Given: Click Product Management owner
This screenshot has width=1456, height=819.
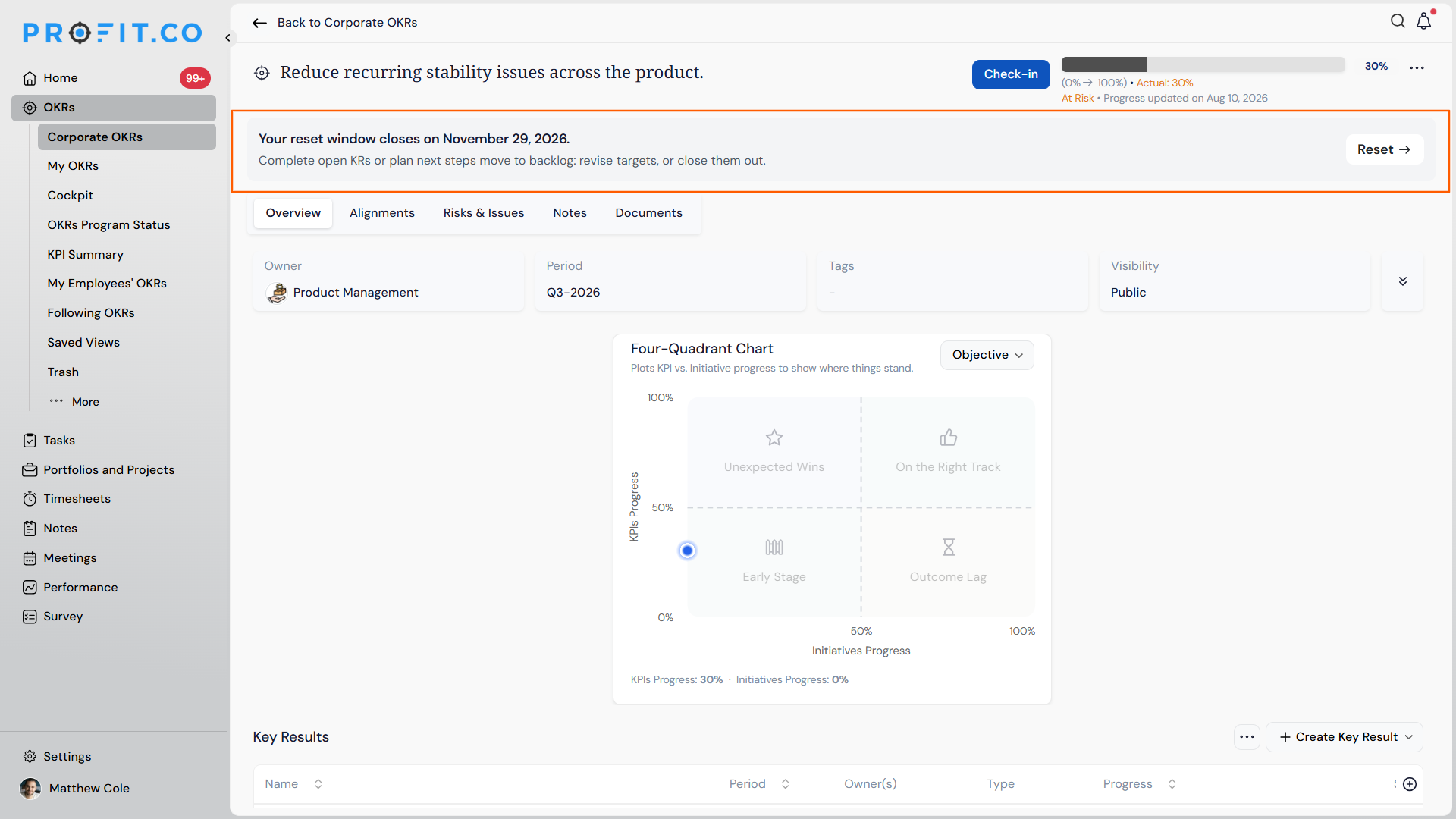Looking at the screenshot, I should point(343,293).
